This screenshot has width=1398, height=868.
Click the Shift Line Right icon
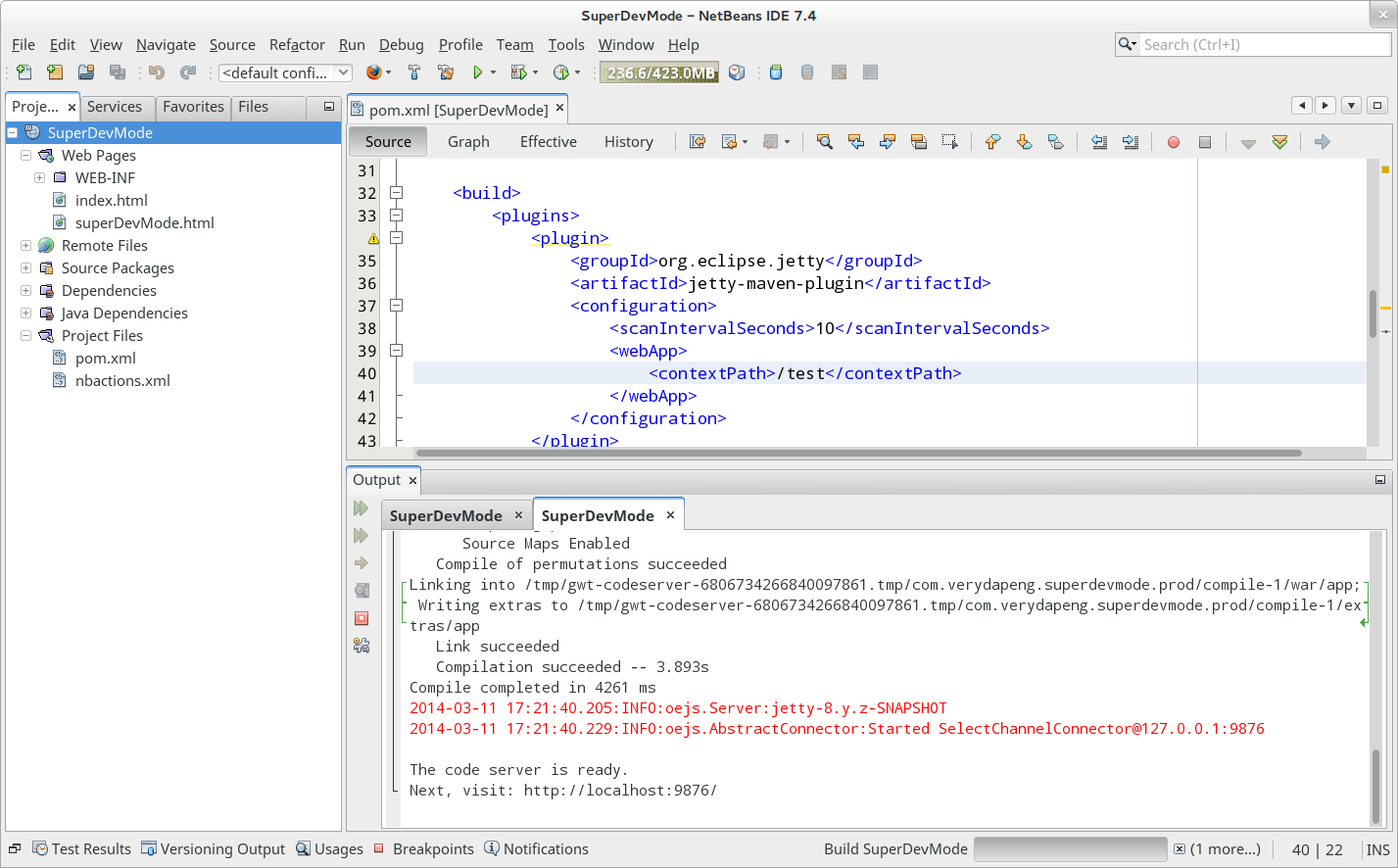tap(1131, 142)
